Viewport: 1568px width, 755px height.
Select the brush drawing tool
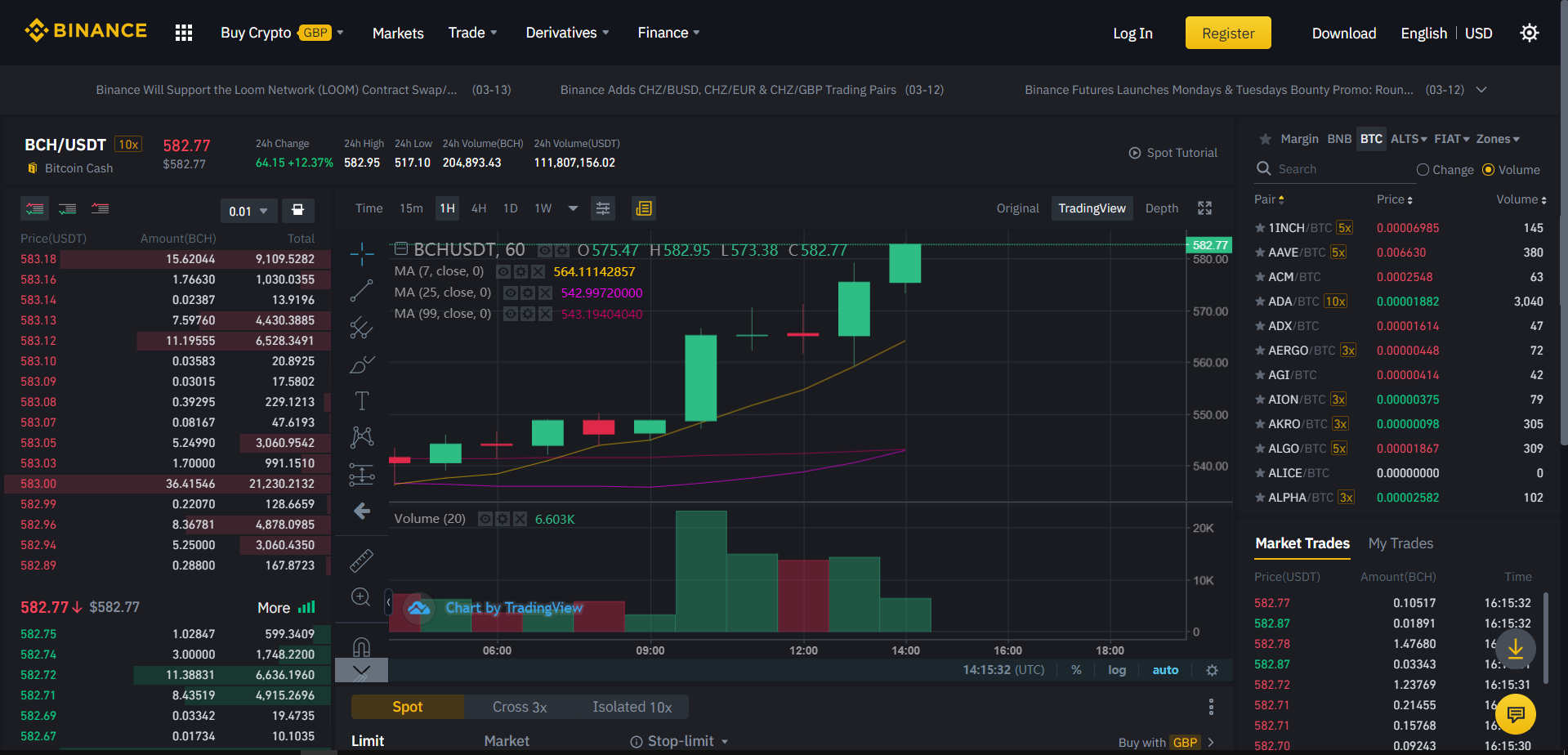(x=361, y=364)
